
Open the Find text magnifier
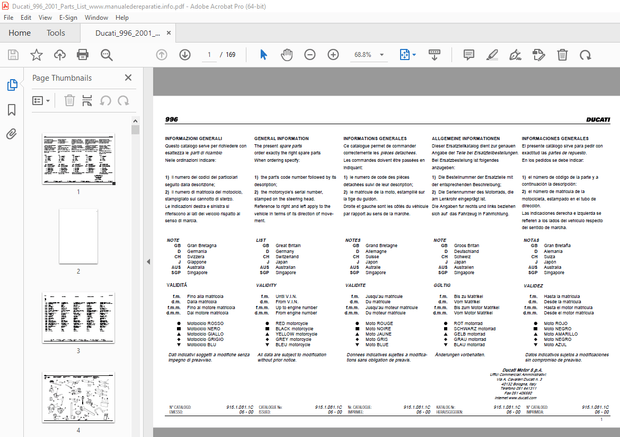(x=106, y=55)
